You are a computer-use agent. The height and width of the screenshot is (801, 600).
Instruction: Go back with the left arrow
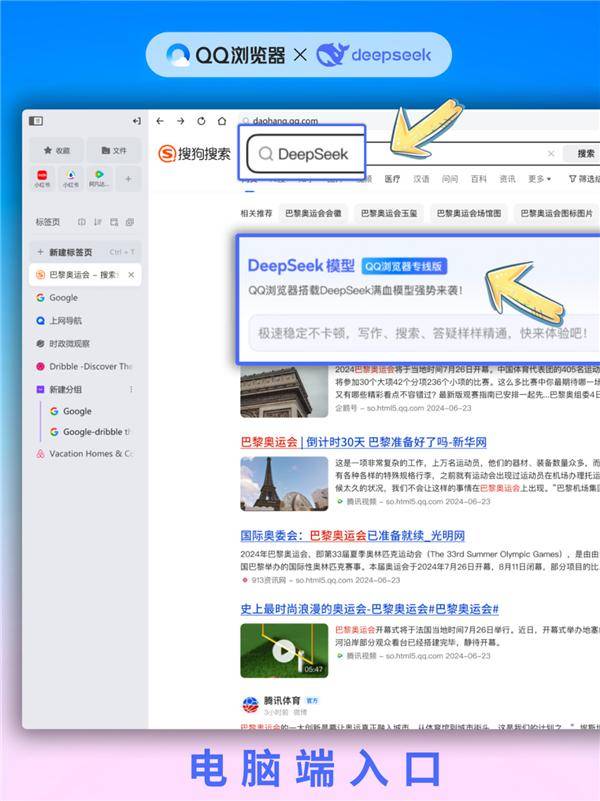(160, 121)
